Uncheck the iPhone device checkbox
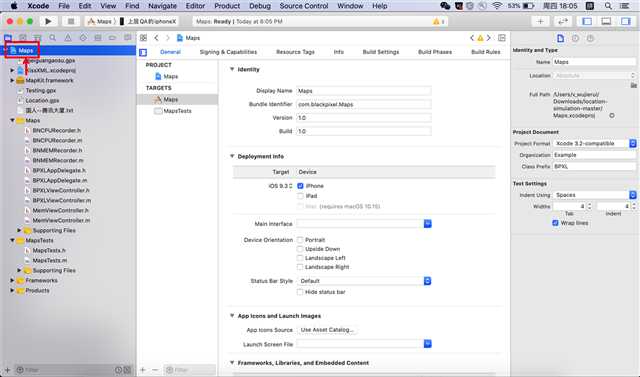 300,186
